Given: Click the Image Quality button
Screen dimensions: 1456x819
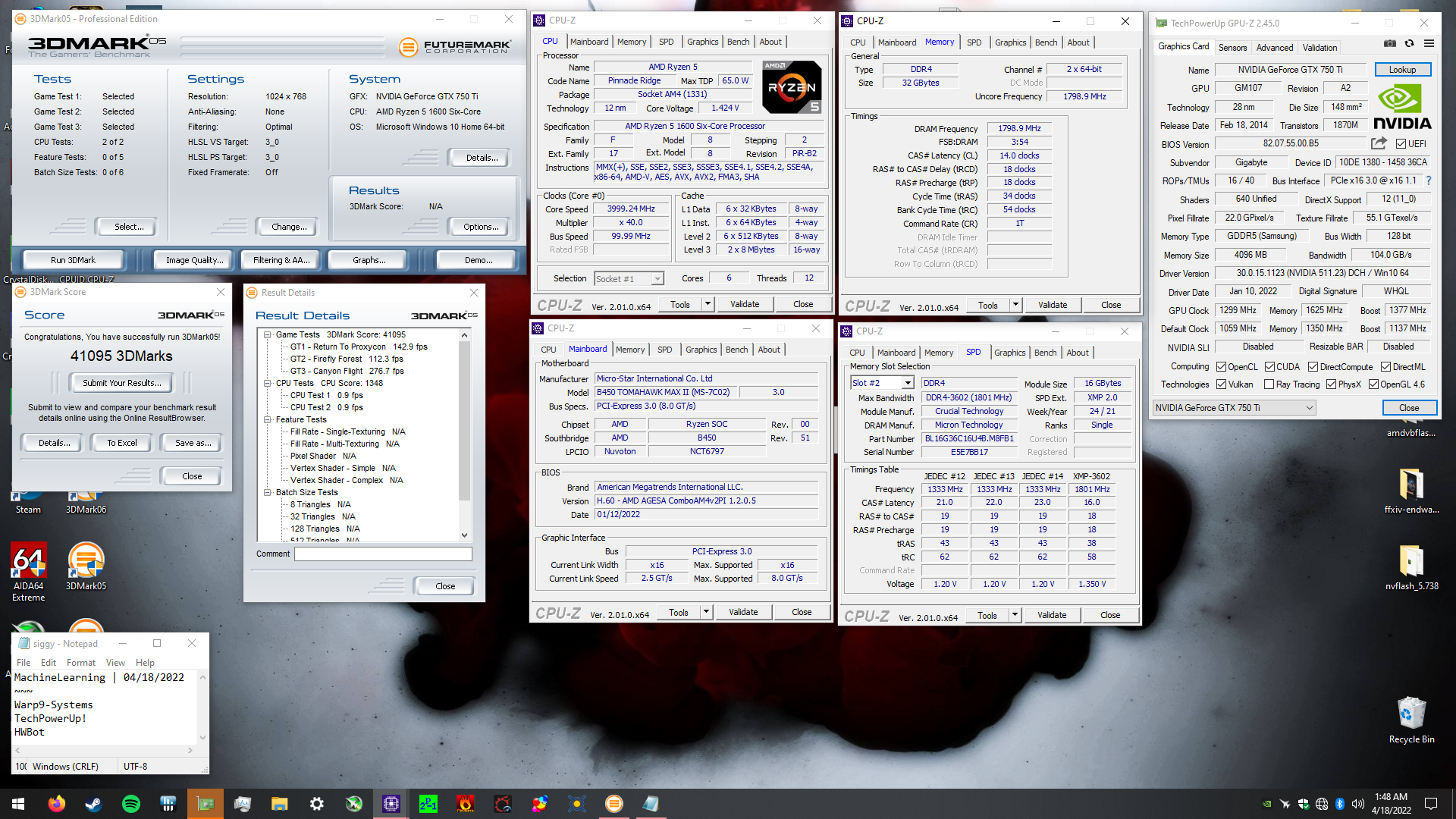Looking at the screenshot, I should (194, 260).
